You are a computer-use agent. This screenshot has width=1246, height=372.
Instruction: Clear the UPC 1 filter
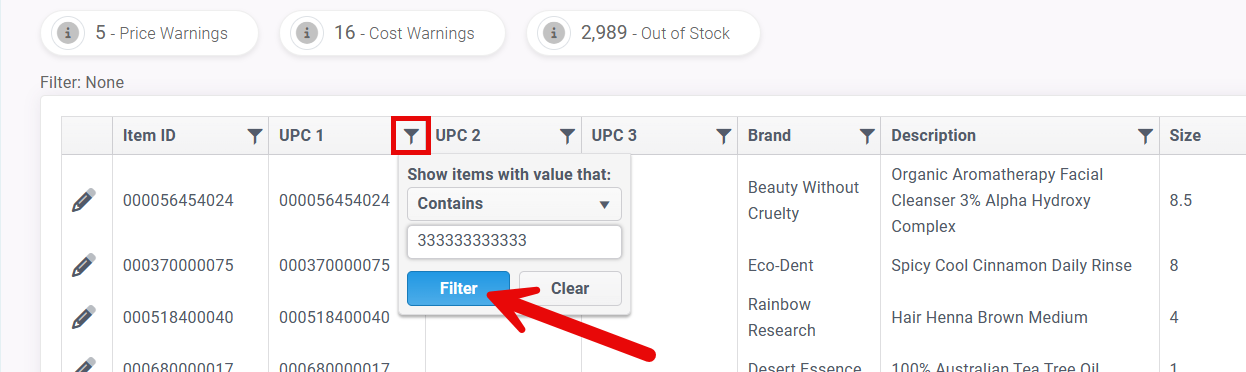click(570, 288)
